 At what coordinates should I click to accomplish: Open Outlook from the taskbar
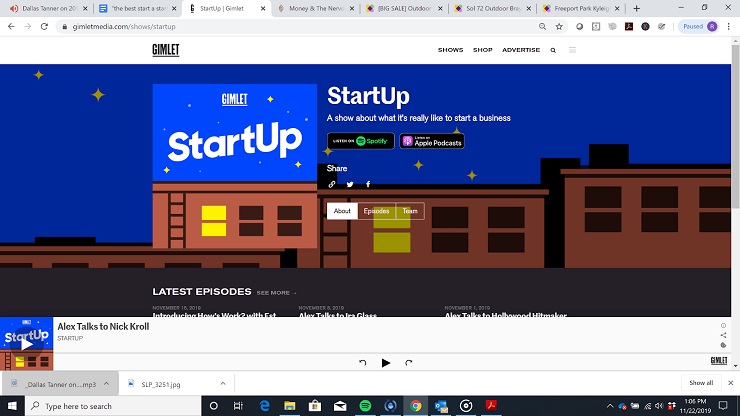click(x=441, y=406)
